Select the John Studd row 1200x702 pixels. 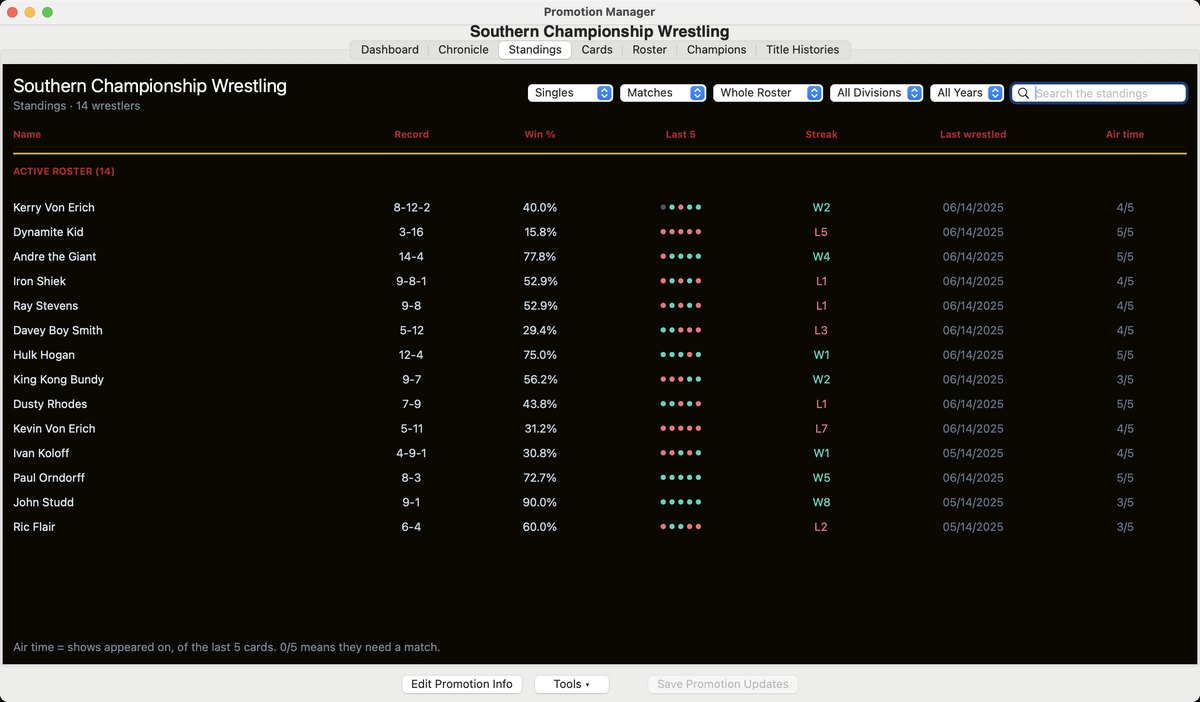click(x=599, y=502)
